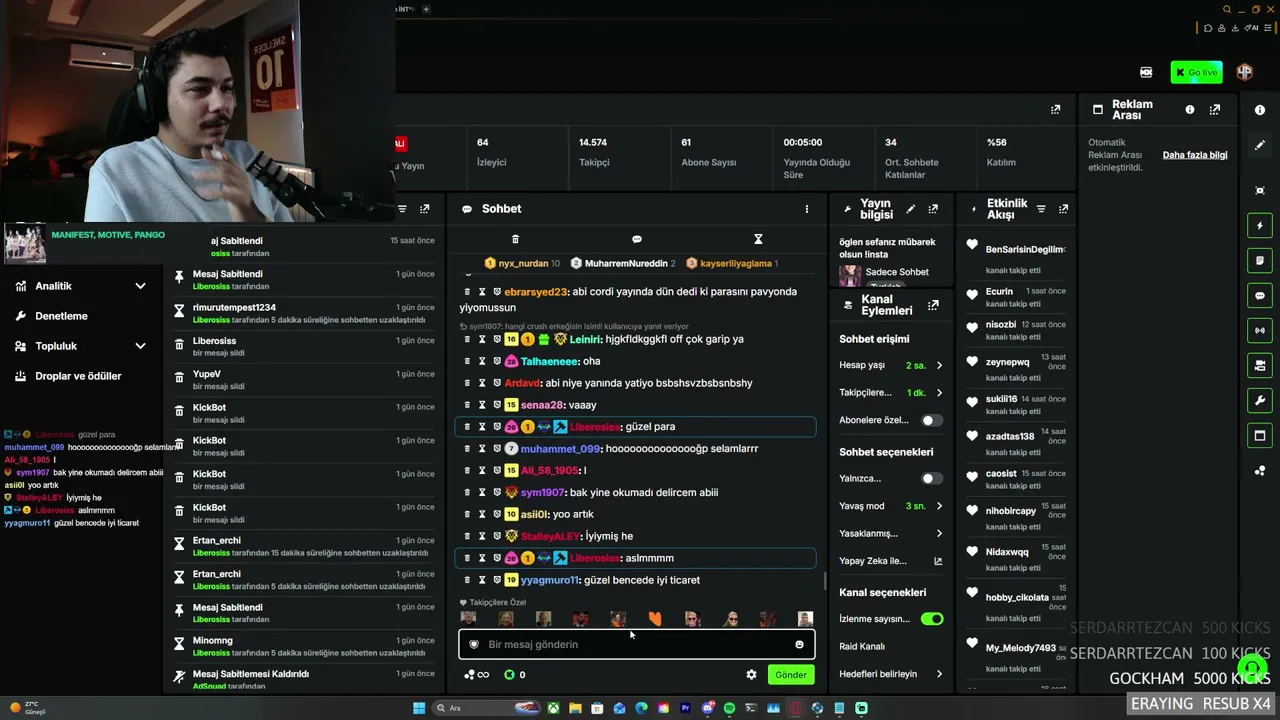Click the pencil edit icon in right rail
1280x720 pixels.
point(1260,145)
